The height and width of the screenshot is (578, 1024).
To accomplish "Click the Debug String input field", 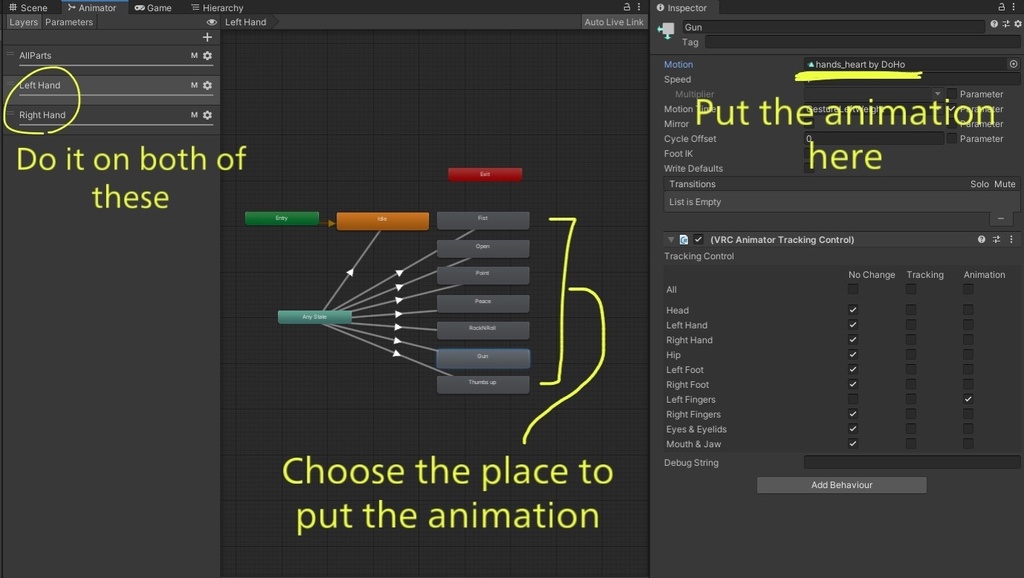I will [912, 462].
